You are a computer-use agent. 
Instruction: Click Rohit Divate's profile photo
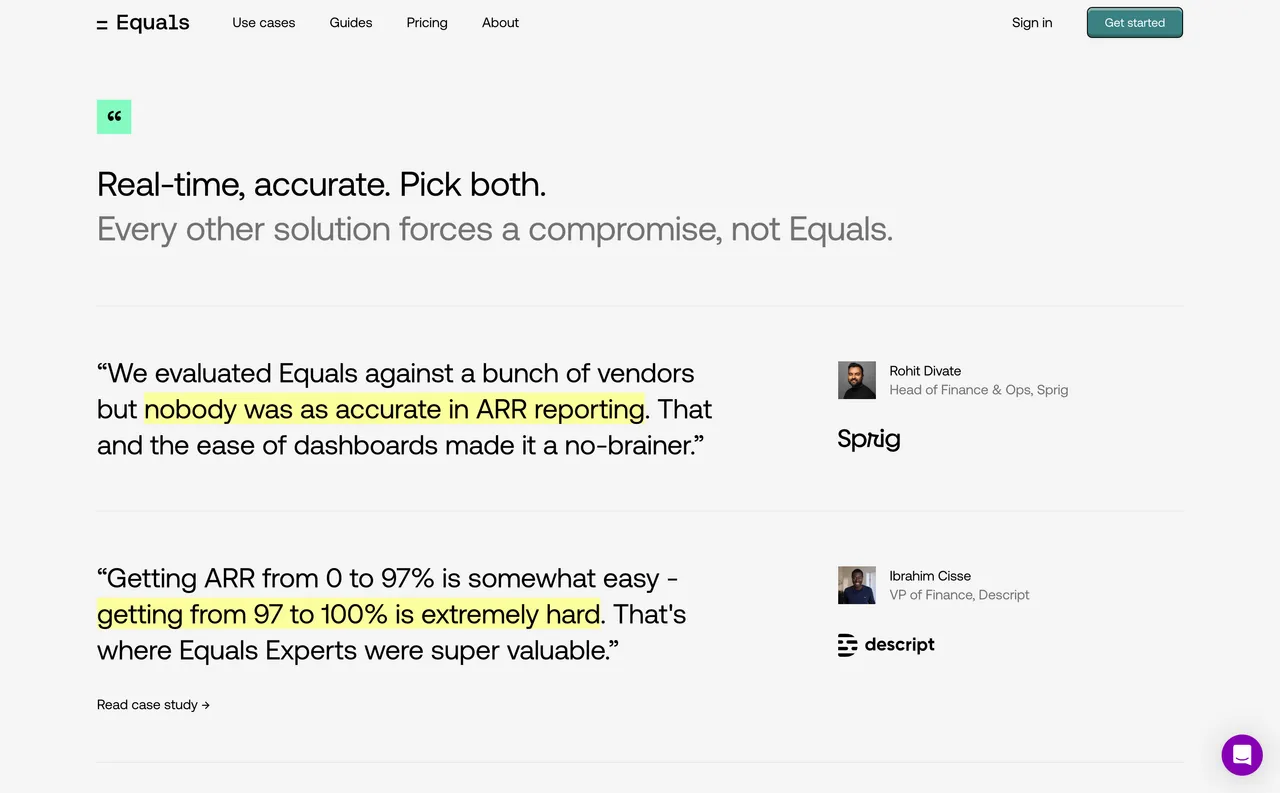pos(856,380)
